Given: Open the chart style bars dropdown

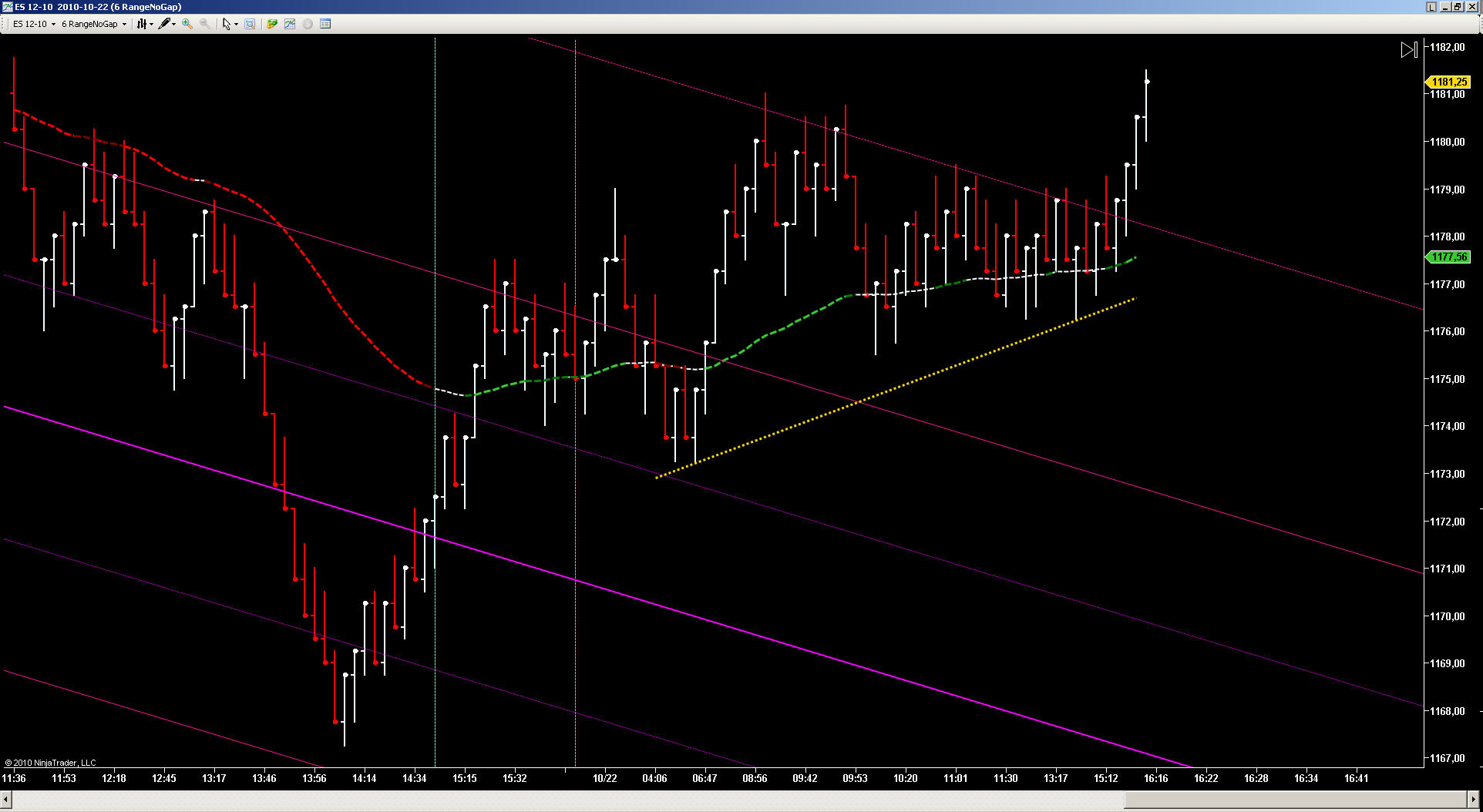Looking at the screenshot, I should [144, 24].
